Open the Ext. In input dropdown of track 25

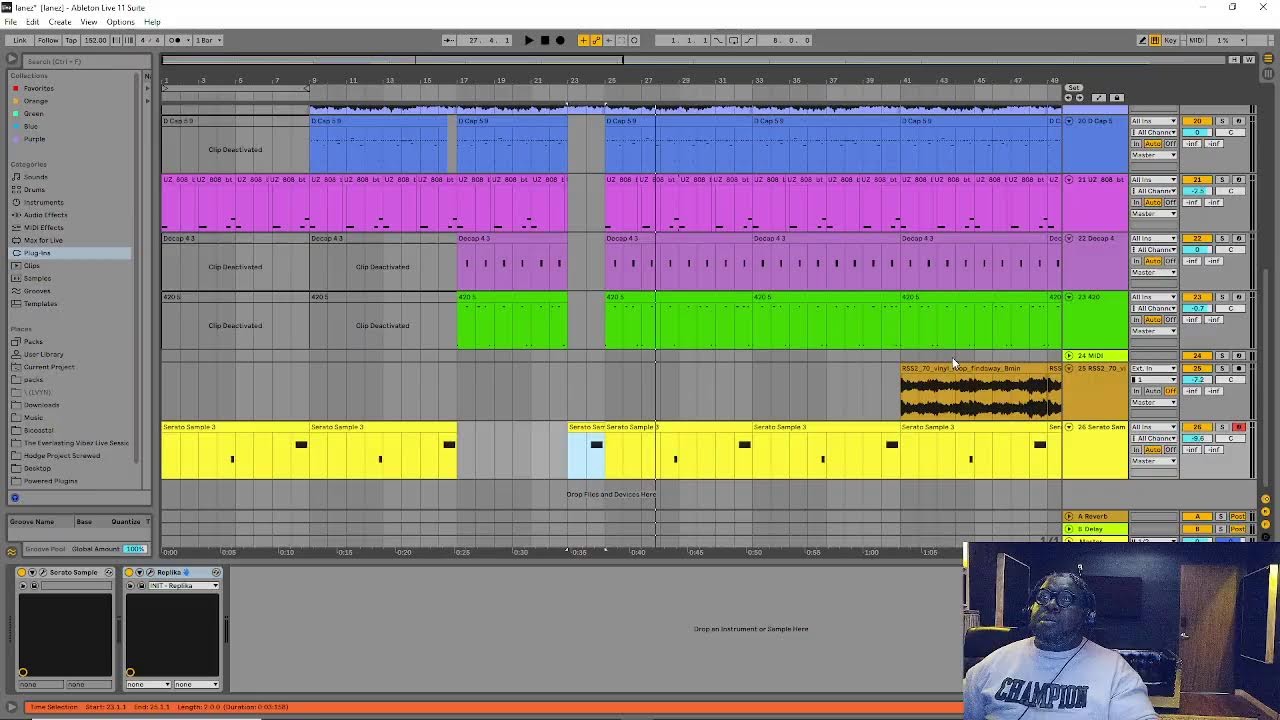click(x=1154, y=368)
